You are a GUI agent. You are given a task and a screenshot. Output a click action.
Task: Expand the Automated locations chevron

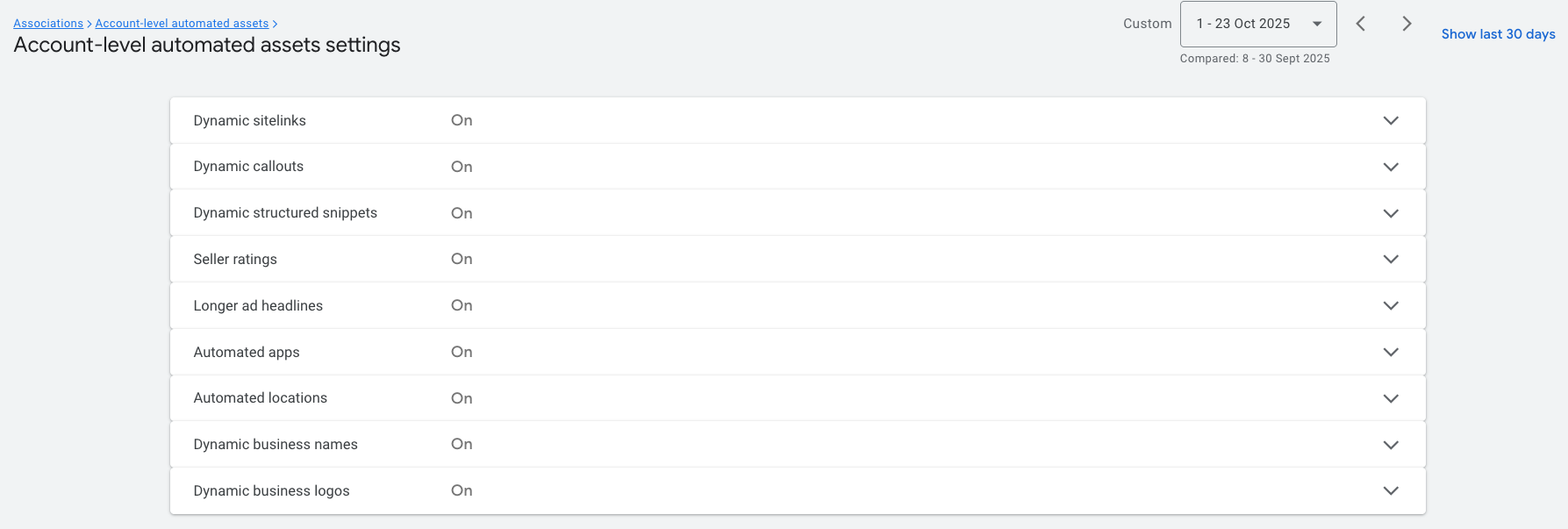(x=1391, y=398)
